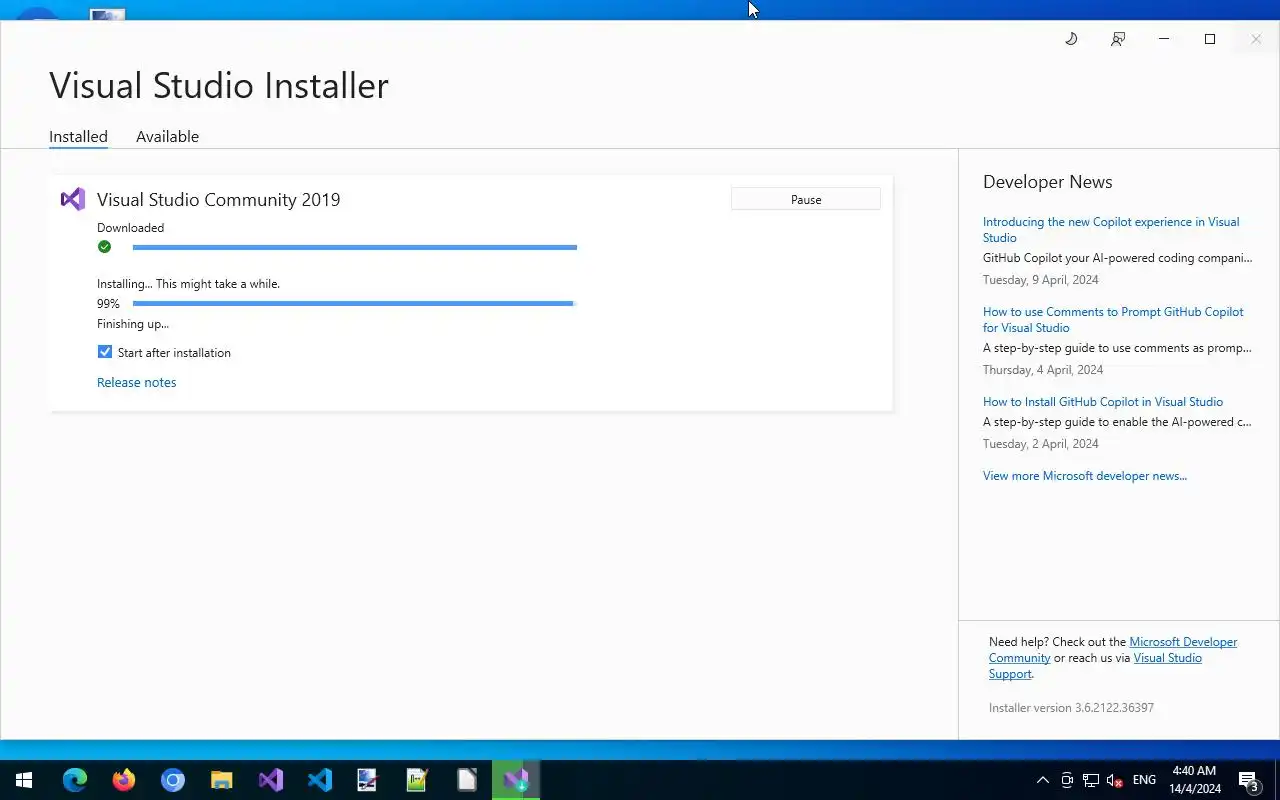Open network status tray icon
This screenshot has width=1280, height=800.
1091,780
